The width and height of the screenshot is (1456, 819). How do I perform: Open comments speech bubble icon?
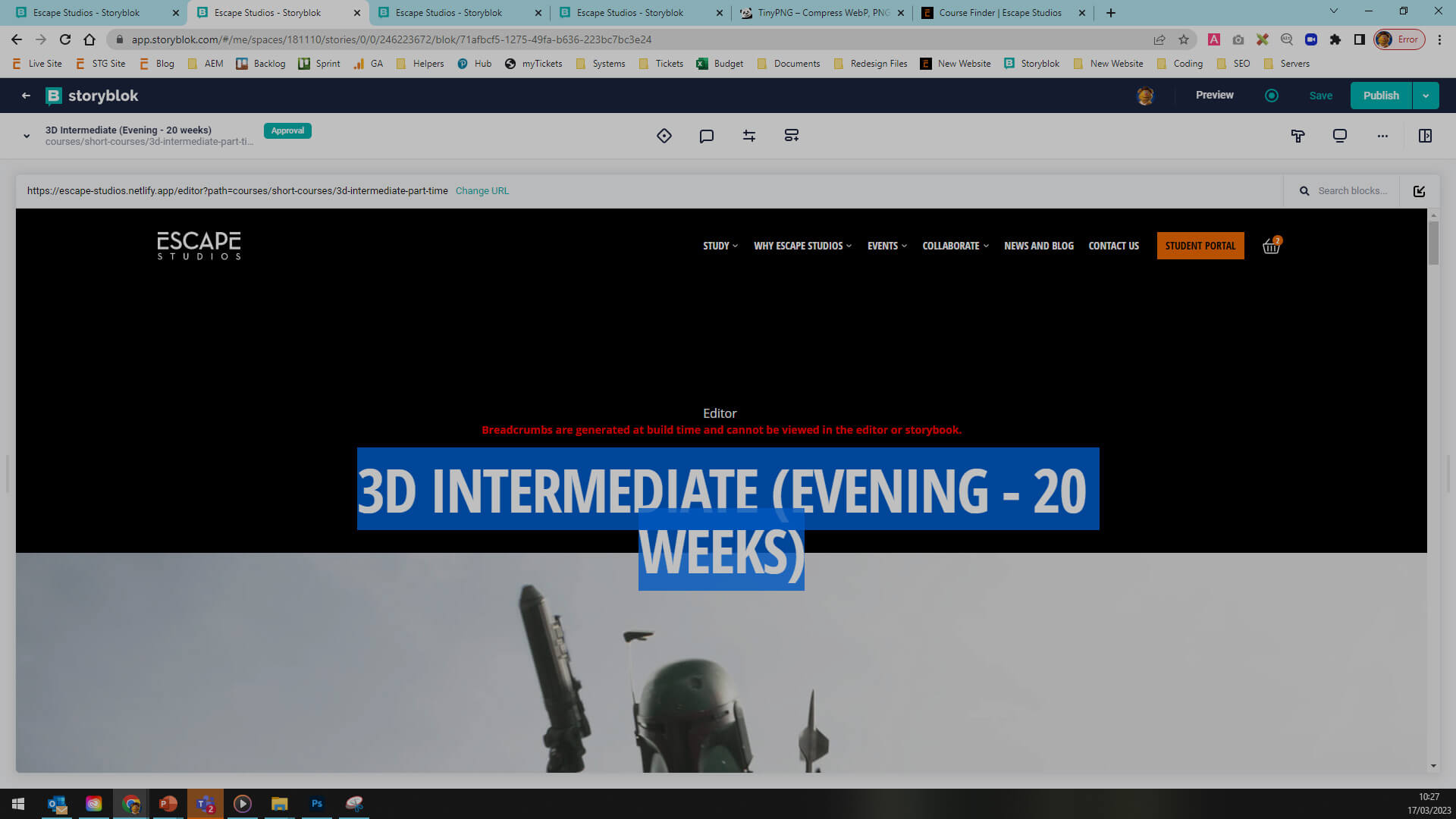(707, 136)
